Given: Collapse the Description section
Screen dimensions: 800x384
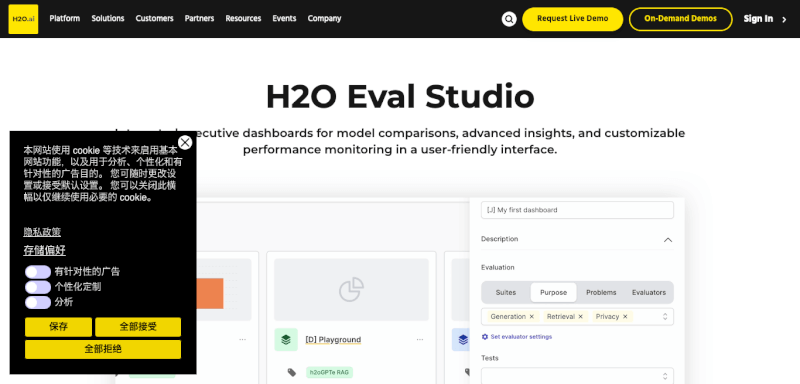Looking at the screenshot, I should (668, 240).
